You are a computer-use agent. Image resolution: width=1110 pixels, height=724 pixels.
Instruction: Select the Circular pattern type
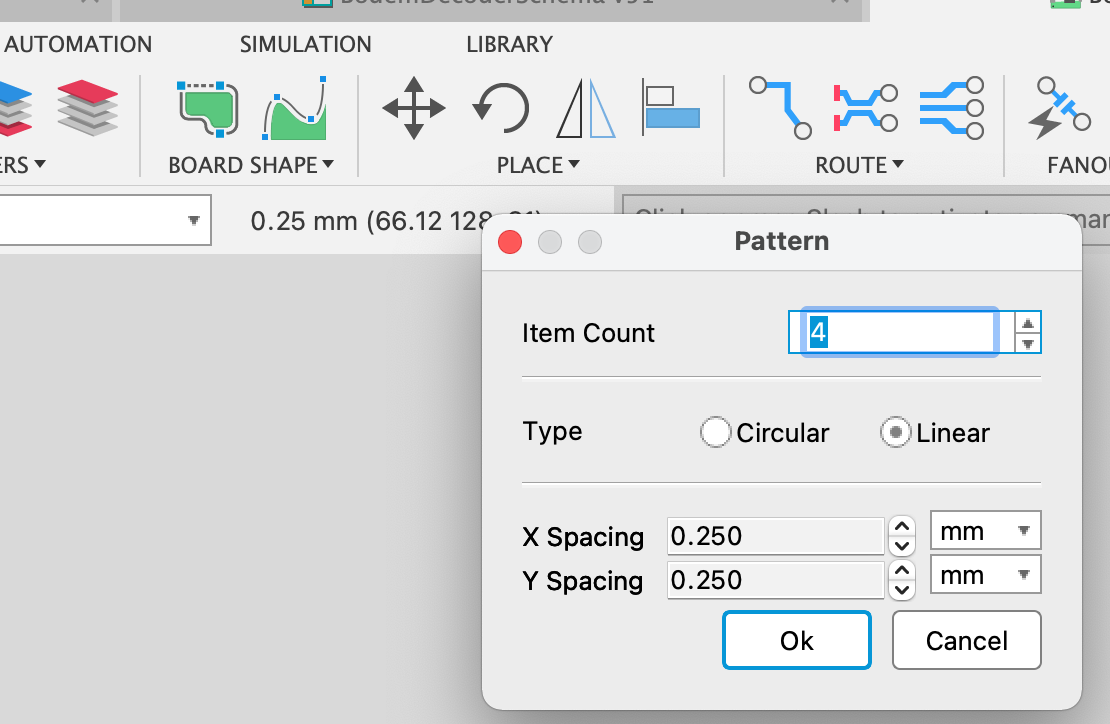click(716, 433)
